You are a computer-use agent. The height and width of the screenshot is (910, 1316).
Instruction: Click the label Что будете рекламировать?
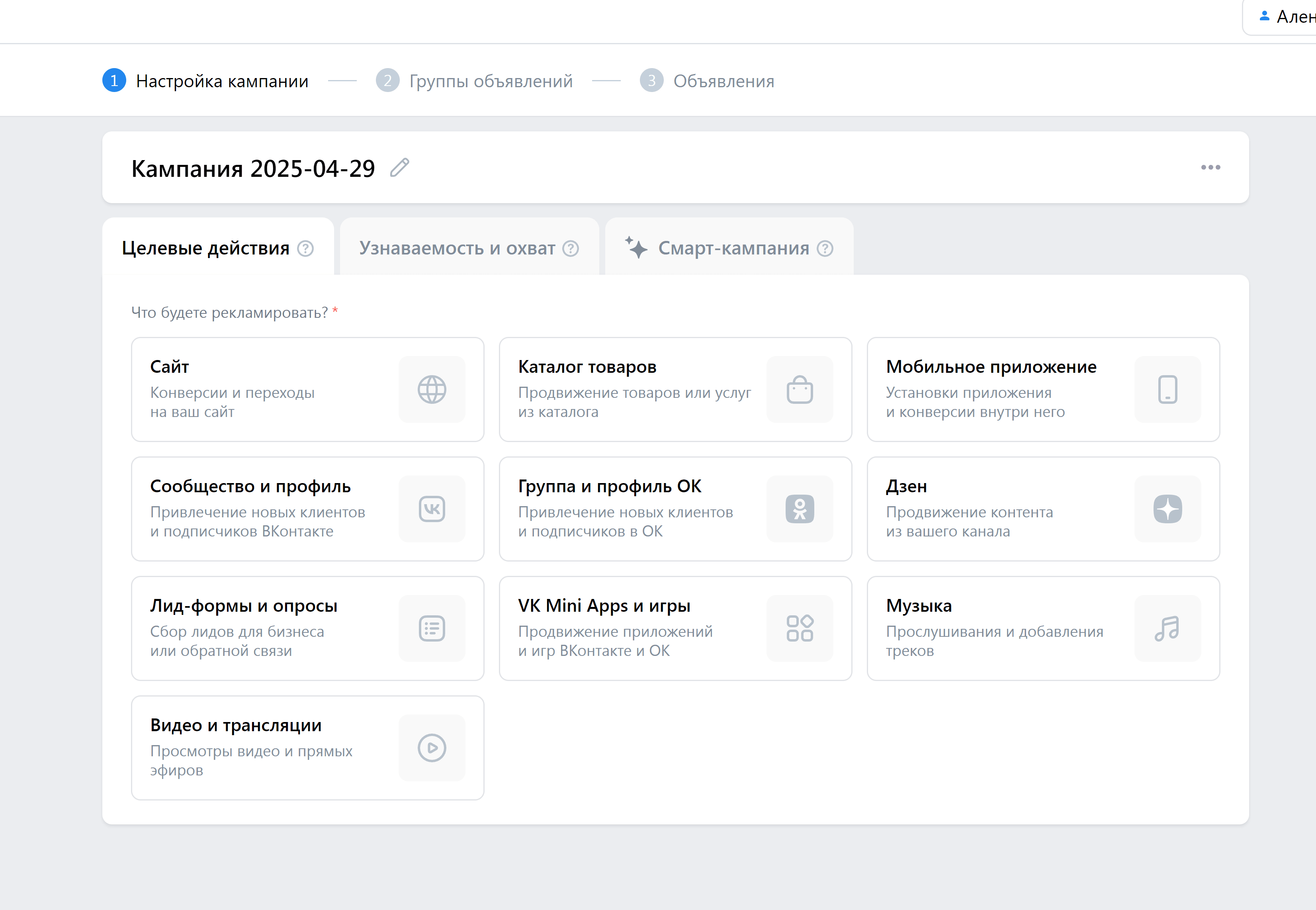230,313
